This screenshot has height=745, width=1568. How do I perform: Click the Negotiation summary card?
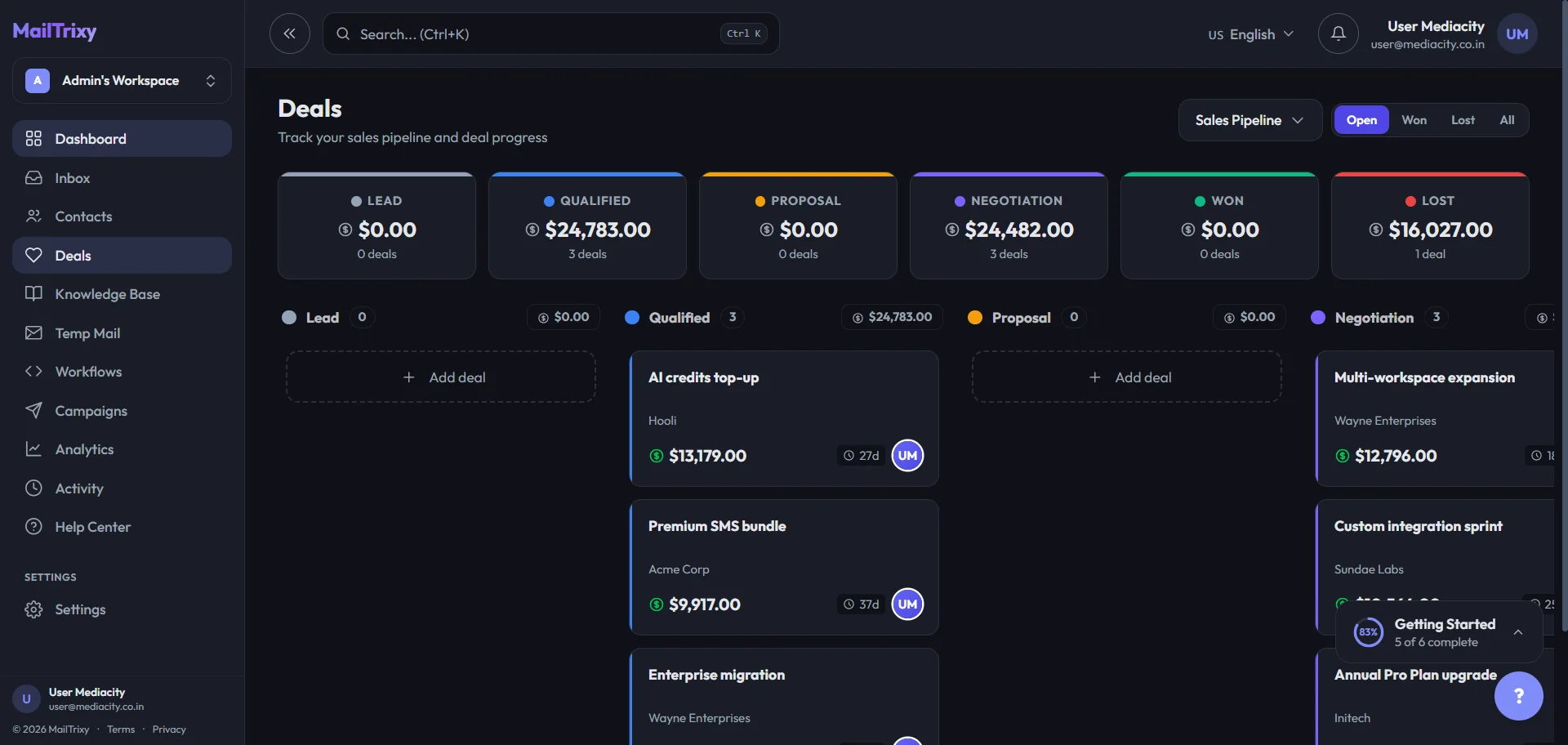pos(1009,226)
